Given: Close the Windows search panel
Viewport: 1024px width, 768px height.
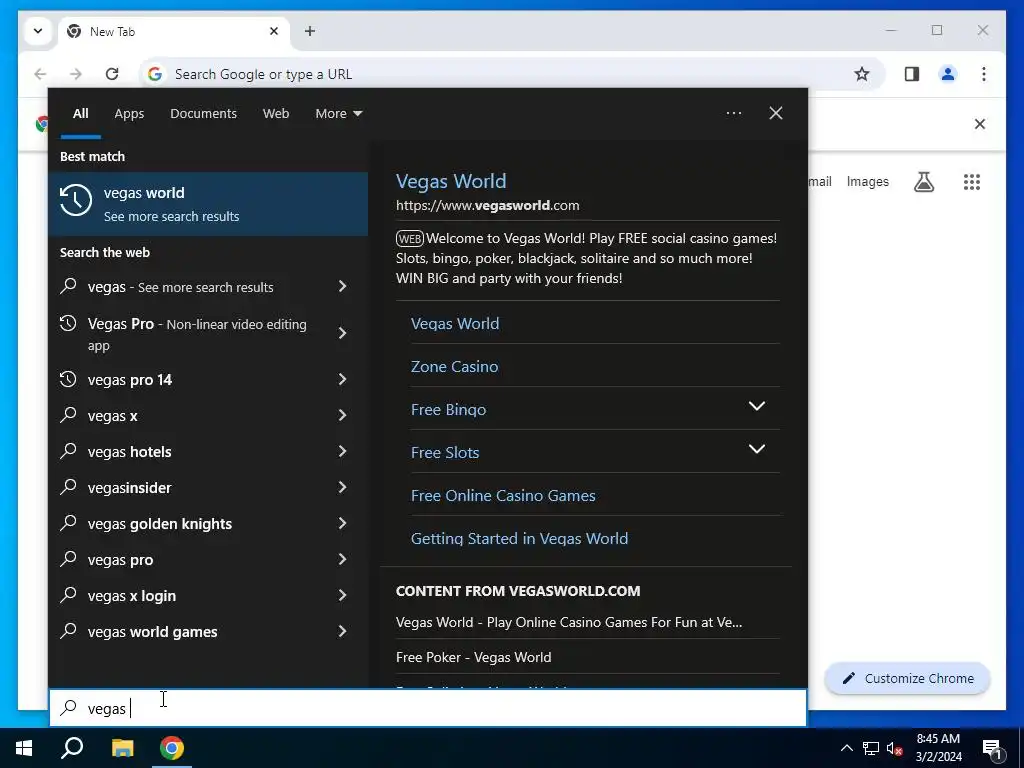Looking at the screenshot, I should (x=775, y=113).
